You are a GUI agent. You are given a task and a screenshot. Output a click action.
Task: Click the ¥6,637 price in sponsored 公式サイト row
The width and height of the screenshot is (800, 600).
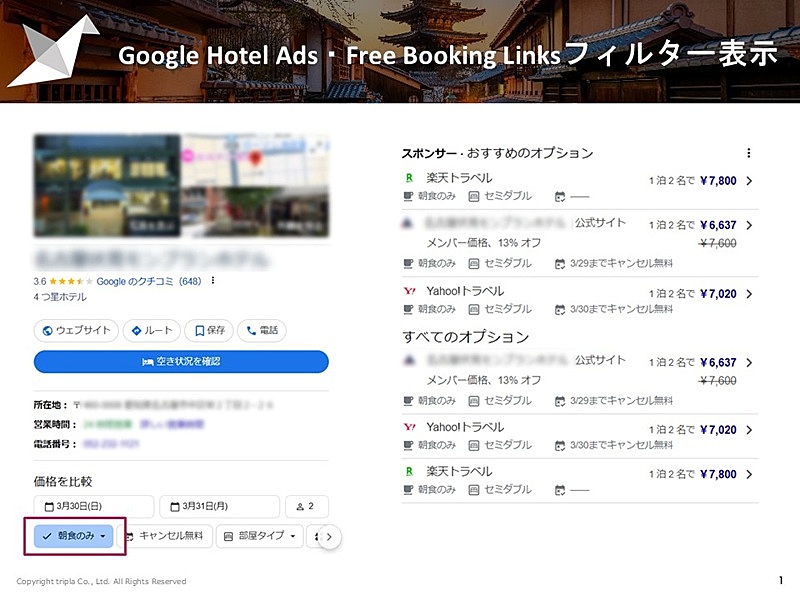[718, 225]
